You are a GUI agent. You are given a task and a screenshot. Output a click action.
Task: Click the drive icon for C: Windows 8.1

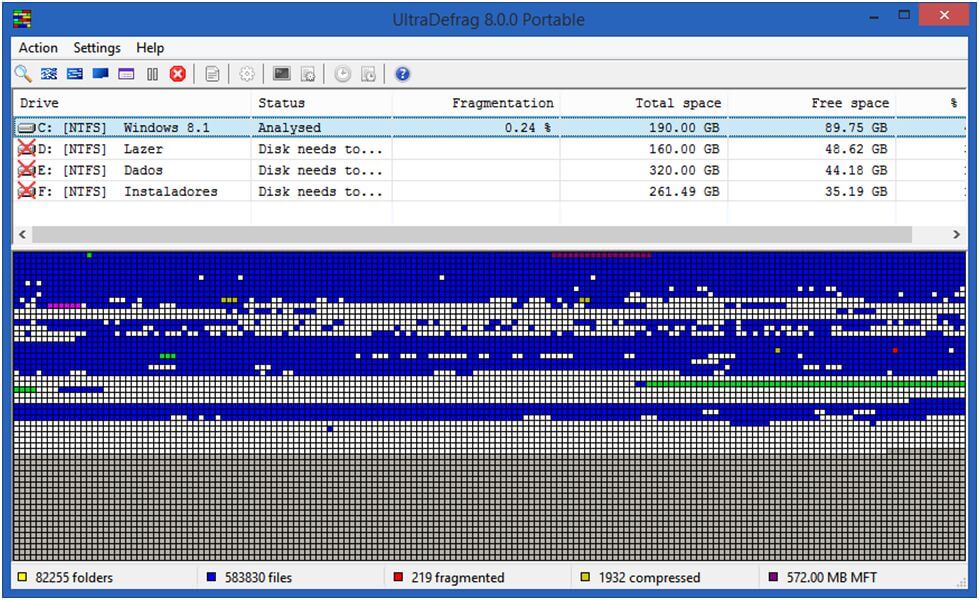pyautogui.click(x=26, y=128)
